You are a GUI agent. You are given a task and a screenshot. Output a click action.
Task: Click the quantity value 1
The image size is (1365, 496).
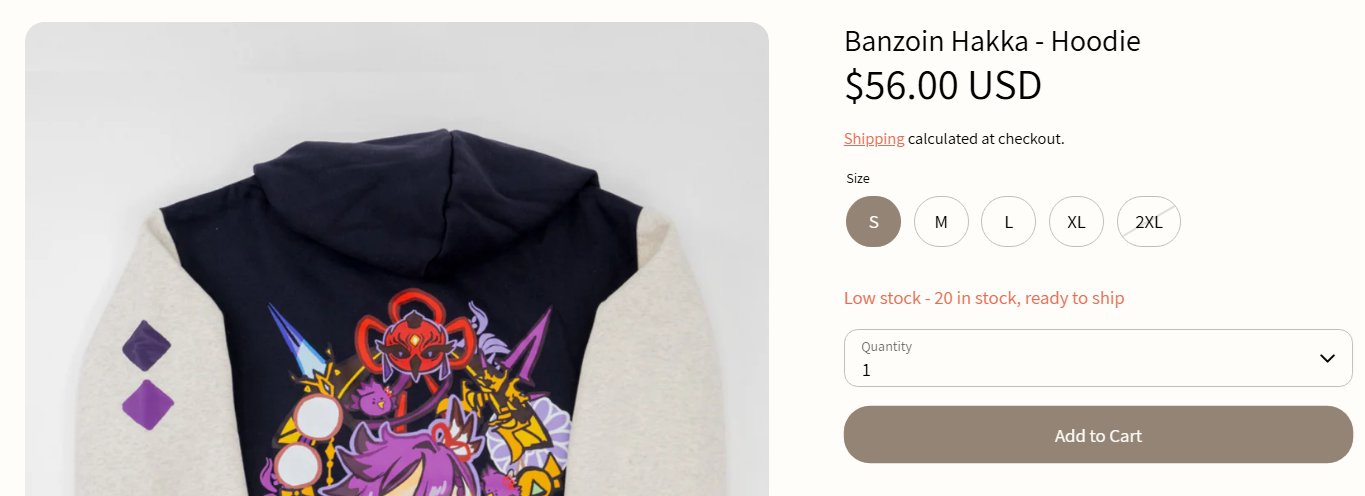(866, 370)
